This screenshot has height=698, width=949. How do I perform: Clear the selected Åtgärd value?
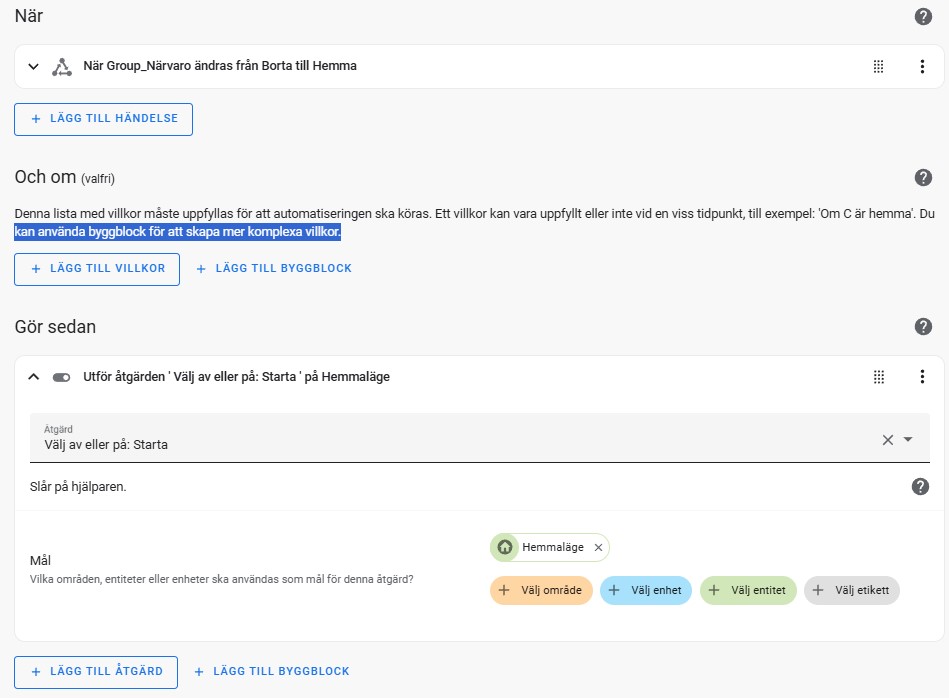[x=887, y=440]
